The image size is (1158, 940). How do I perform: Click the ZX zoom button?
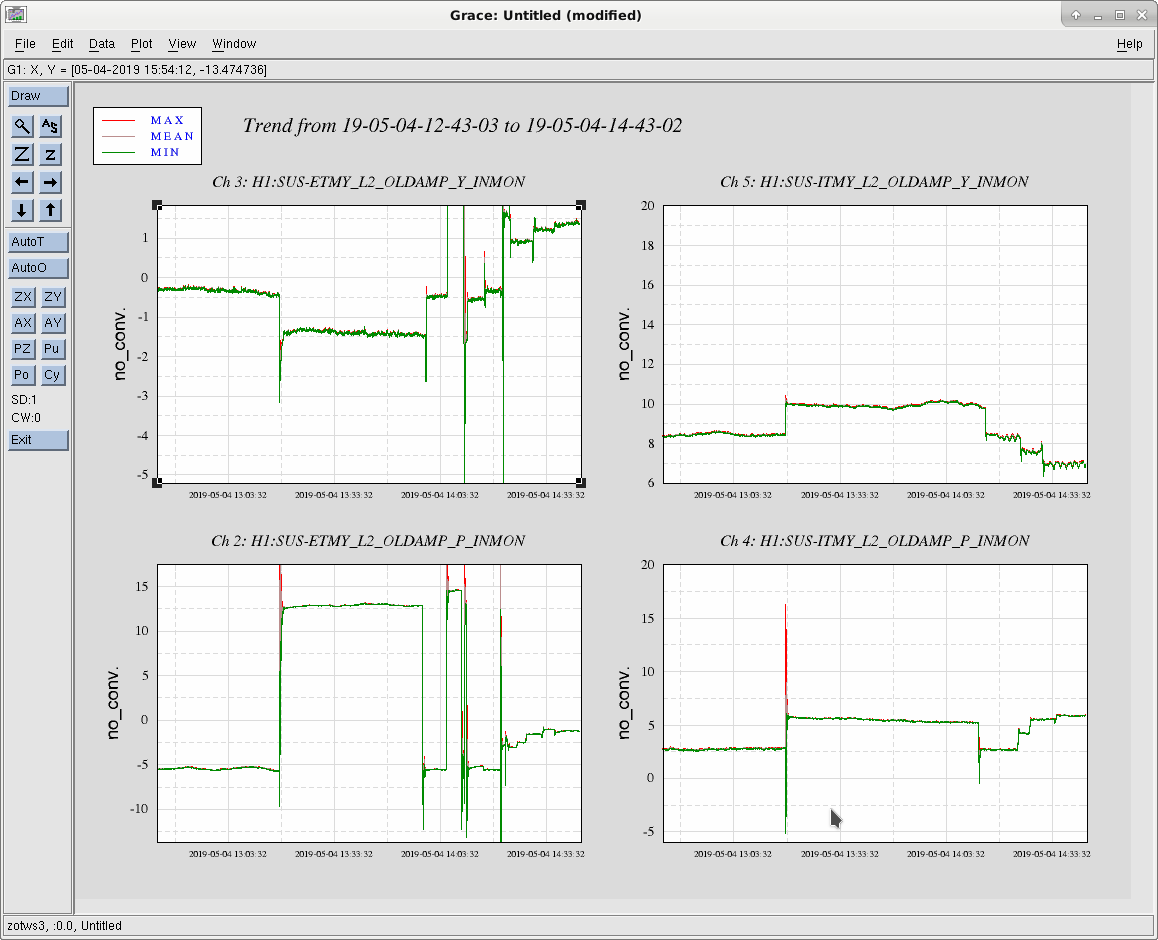(24, 297)
